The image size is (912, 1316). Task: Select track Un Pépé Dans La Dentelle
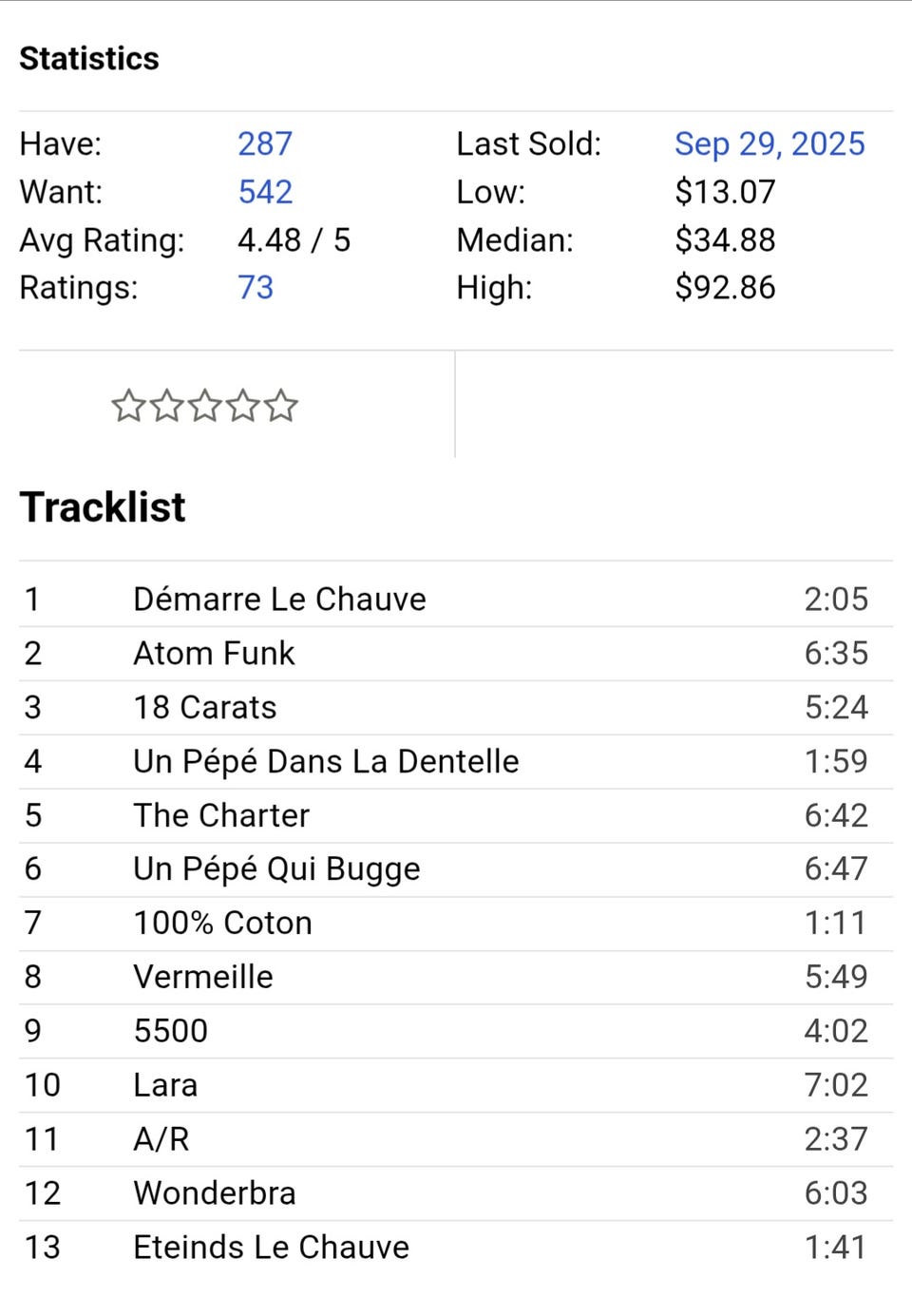tap(326, 762)
